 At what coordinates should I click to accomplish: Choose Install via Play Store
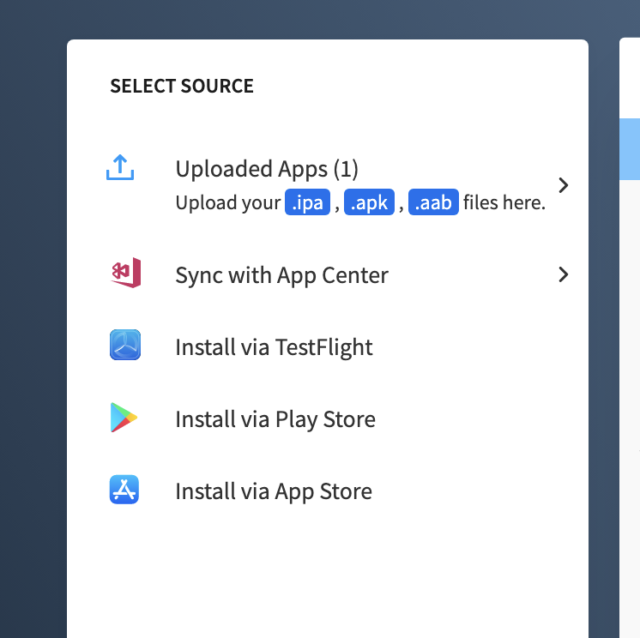(327, 419)
